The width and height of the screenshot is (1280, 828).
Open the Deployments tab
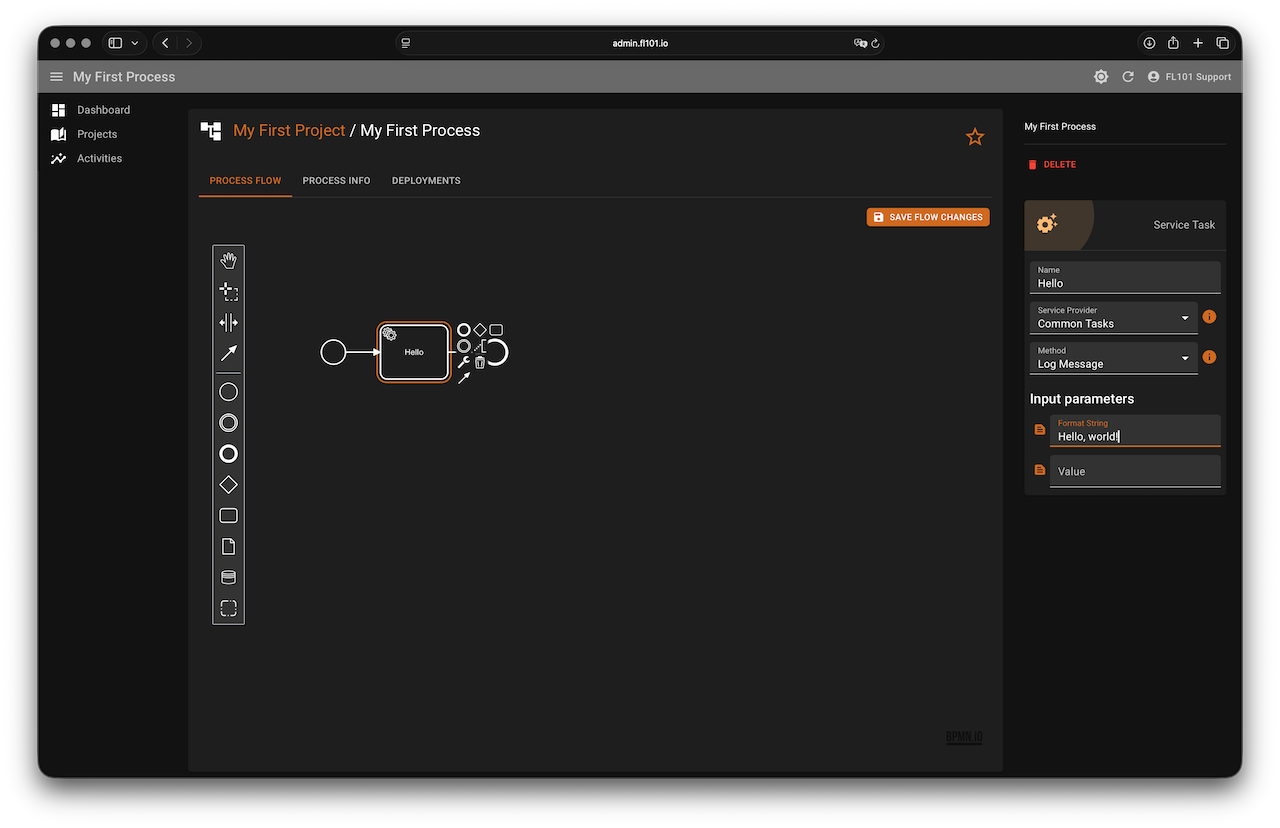426,181
